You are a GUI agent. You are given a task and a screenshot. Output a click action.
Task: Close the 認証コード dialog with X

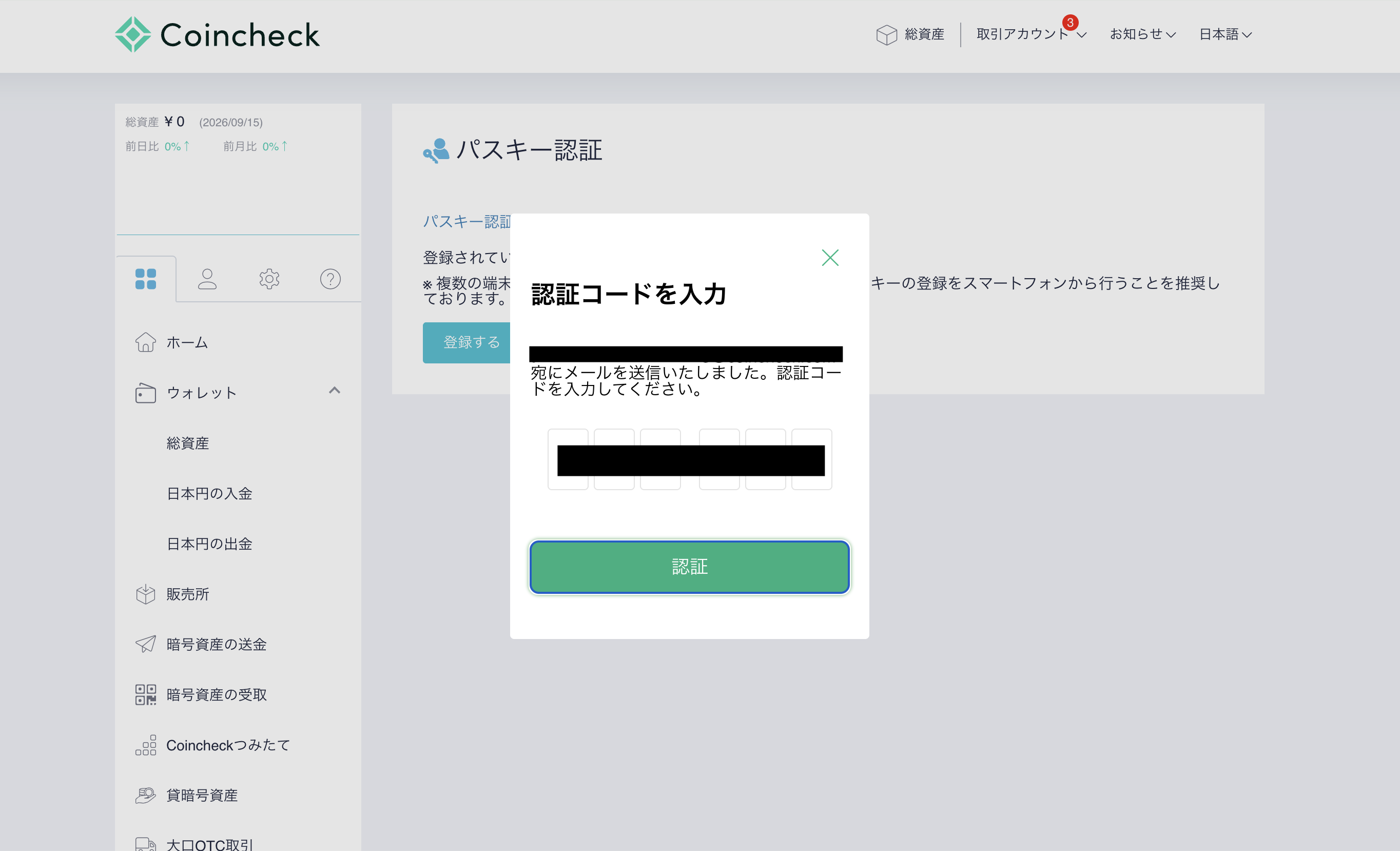(x=829, y=258)
